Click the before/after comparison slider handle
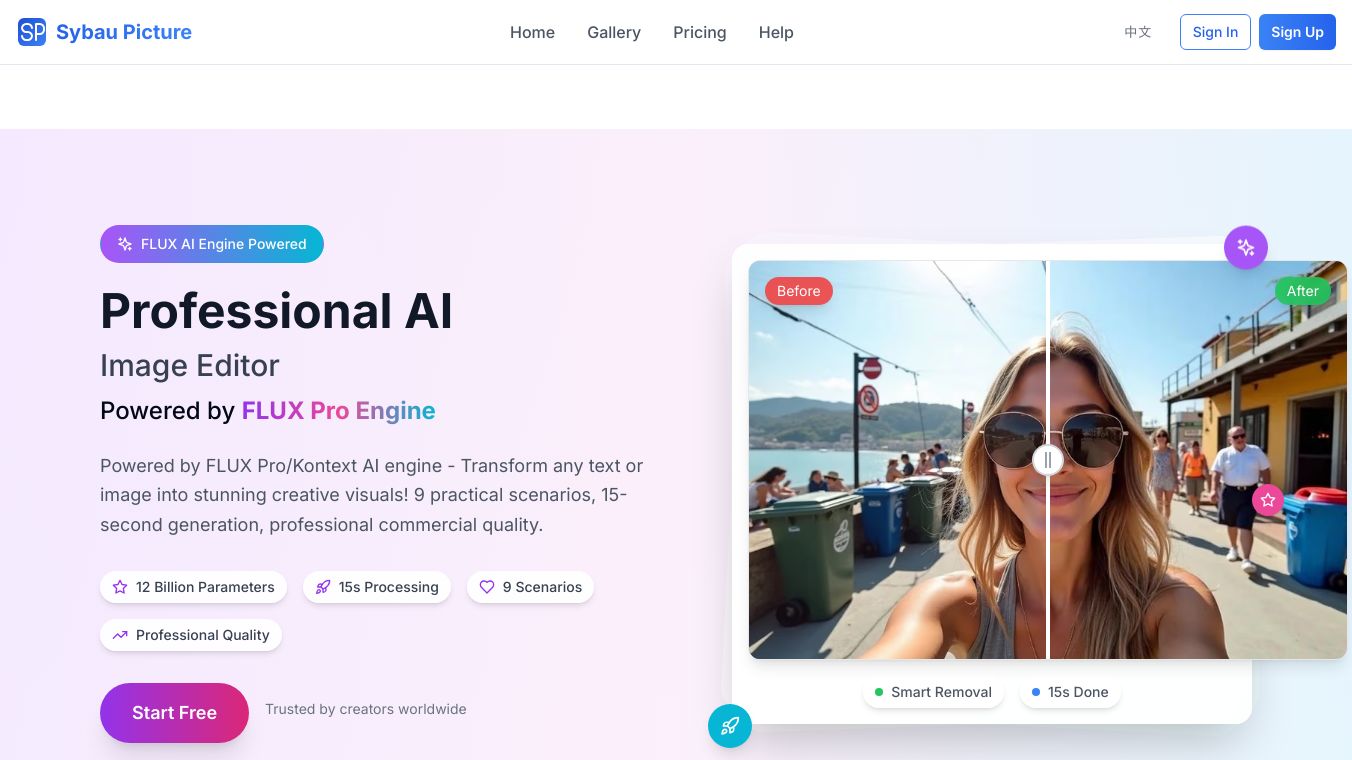This screenshot has height=760, width=1352. click(x=1048, y=460)
